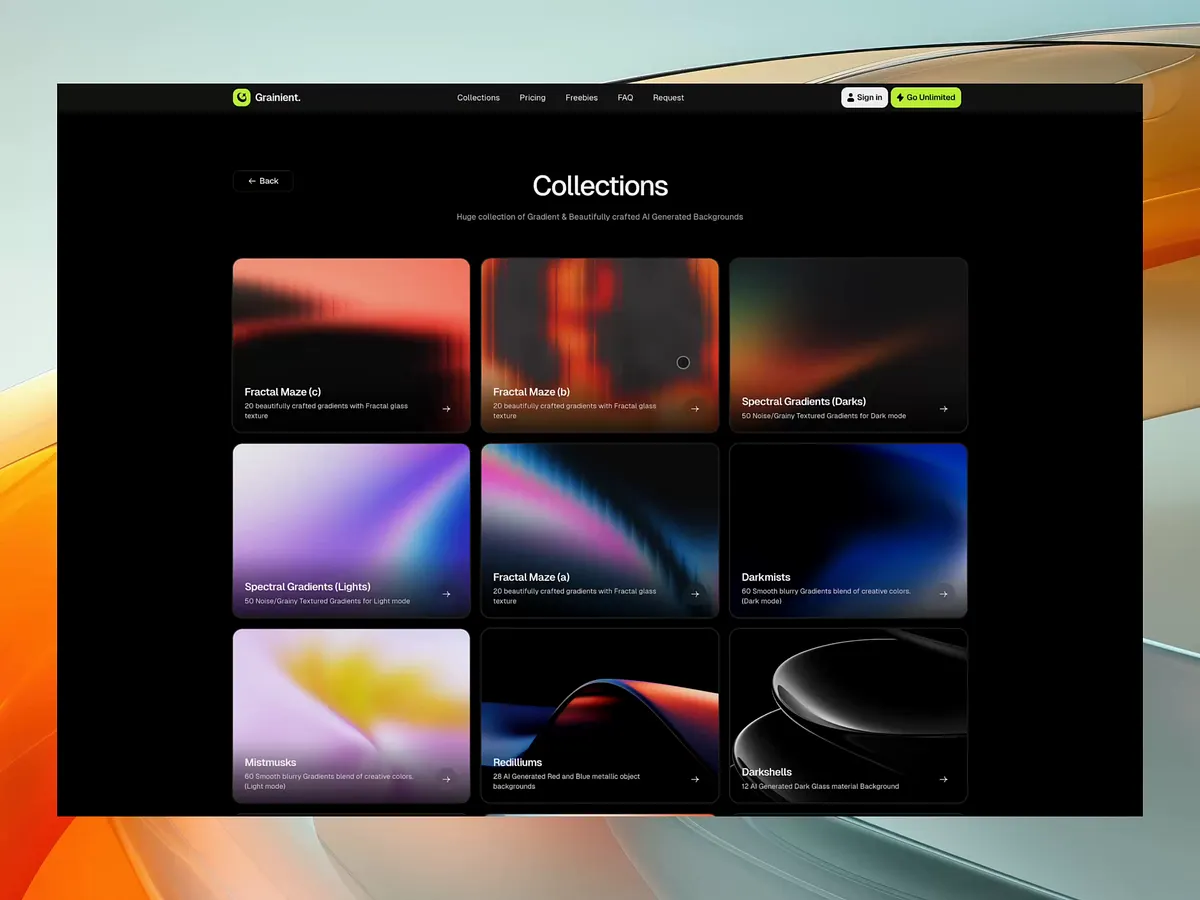The height and width of the screenshot is (900, 1200).
Task: Click the Sign in button
Action: [x=864, y=97]
